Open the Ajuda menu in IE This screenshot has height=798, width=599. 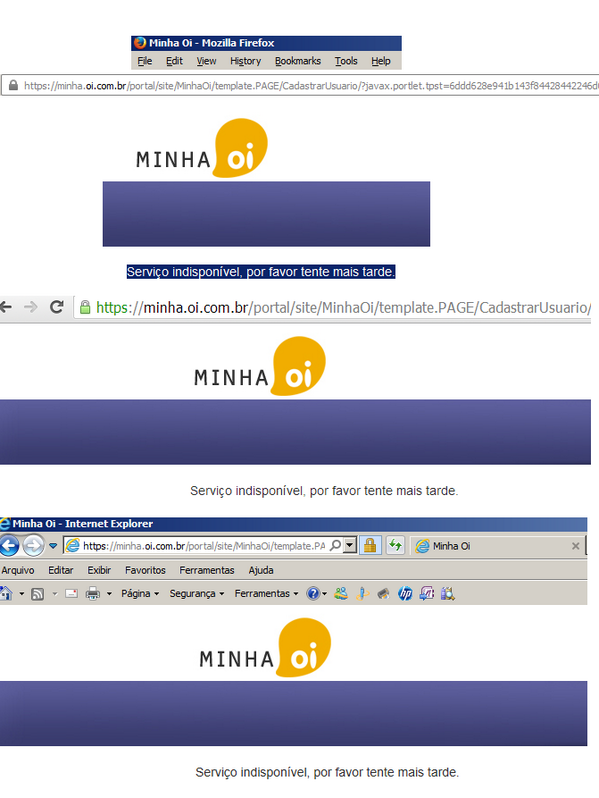tap(261, 570)
